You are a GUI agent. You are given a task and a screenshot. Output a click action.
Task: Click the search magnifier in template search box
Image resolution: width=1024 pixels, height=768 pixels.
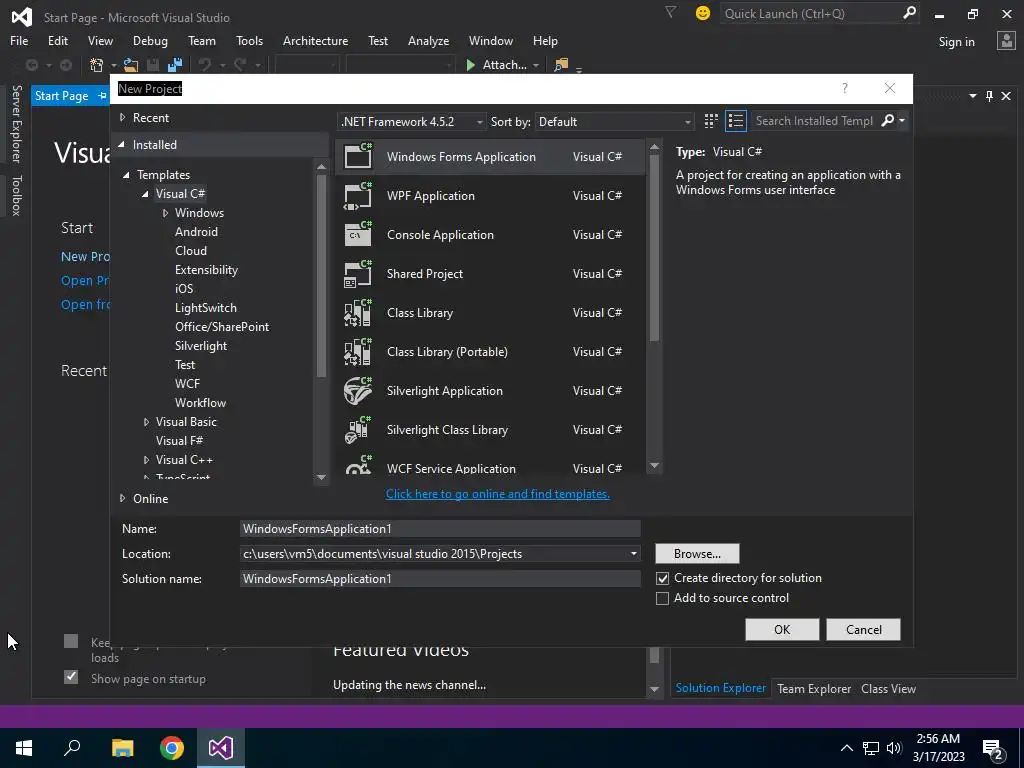(x=888, y=121)
